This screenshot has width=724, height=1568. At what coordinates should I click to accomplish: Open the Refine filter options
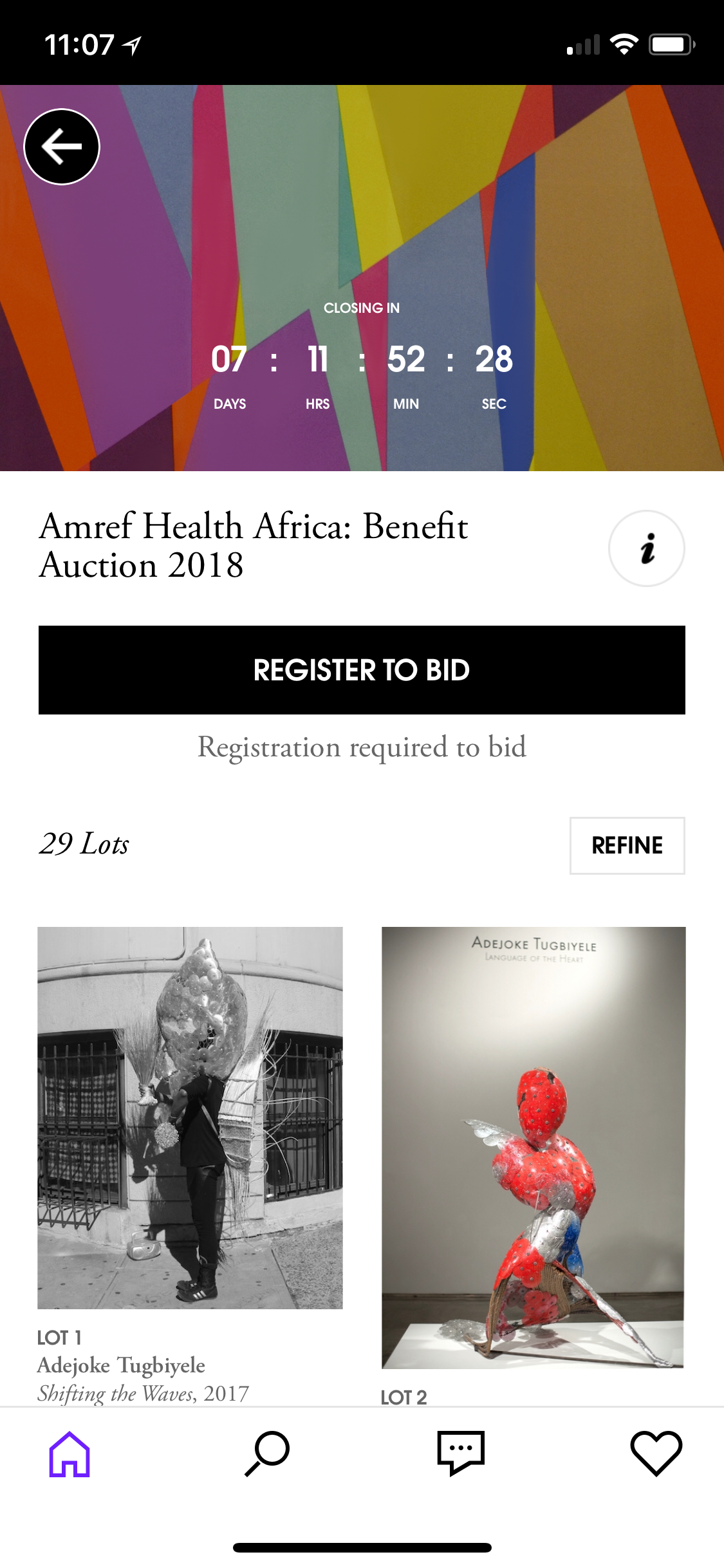pos(627,845)
